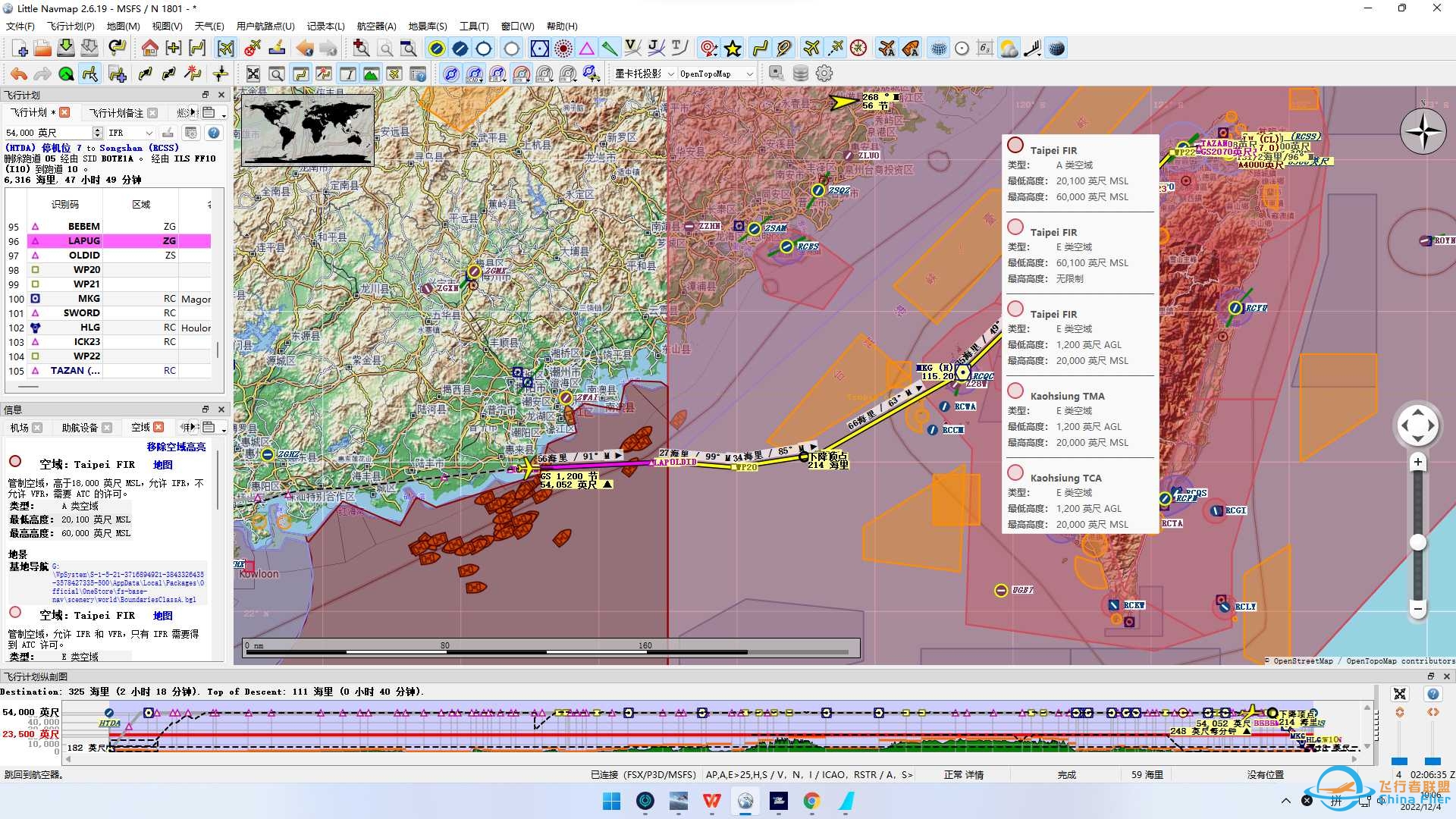Calculate flight plan with green icon

(66, 74)
